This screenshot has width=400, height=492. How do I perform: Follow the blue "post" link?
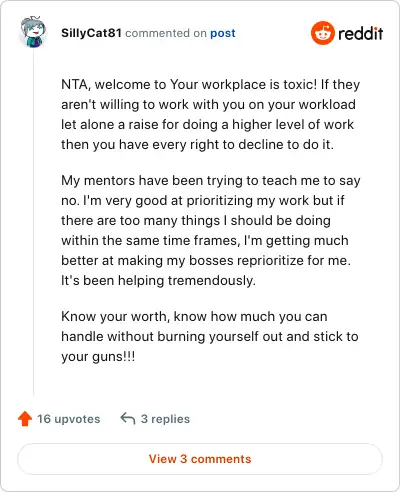(x=223, y=33)
